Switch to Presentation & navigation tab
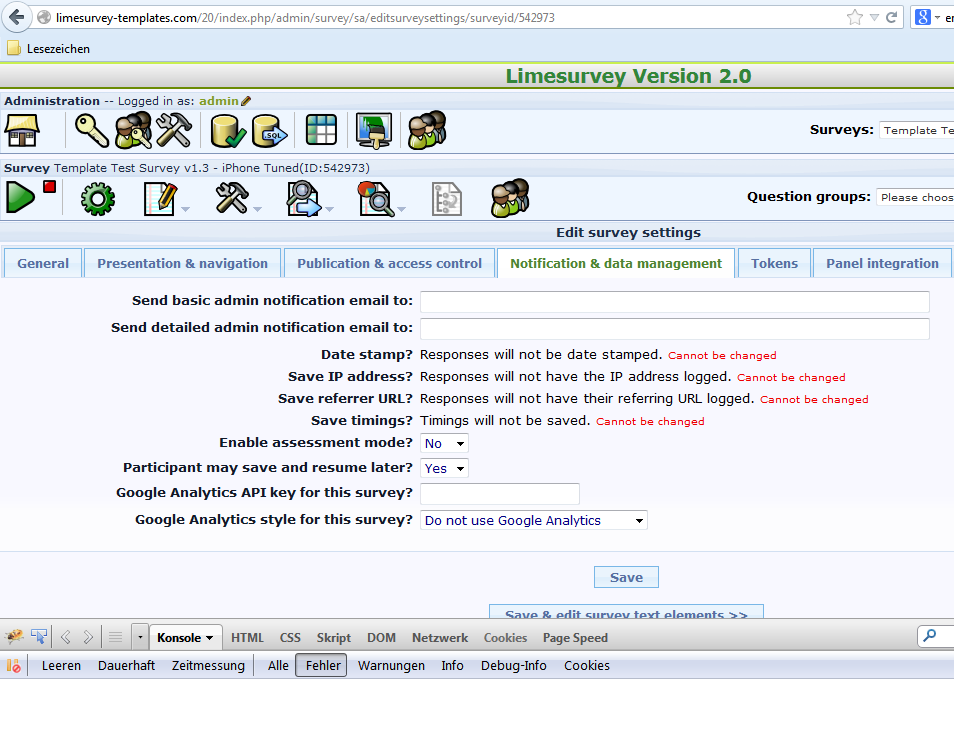 pos(182,263)
